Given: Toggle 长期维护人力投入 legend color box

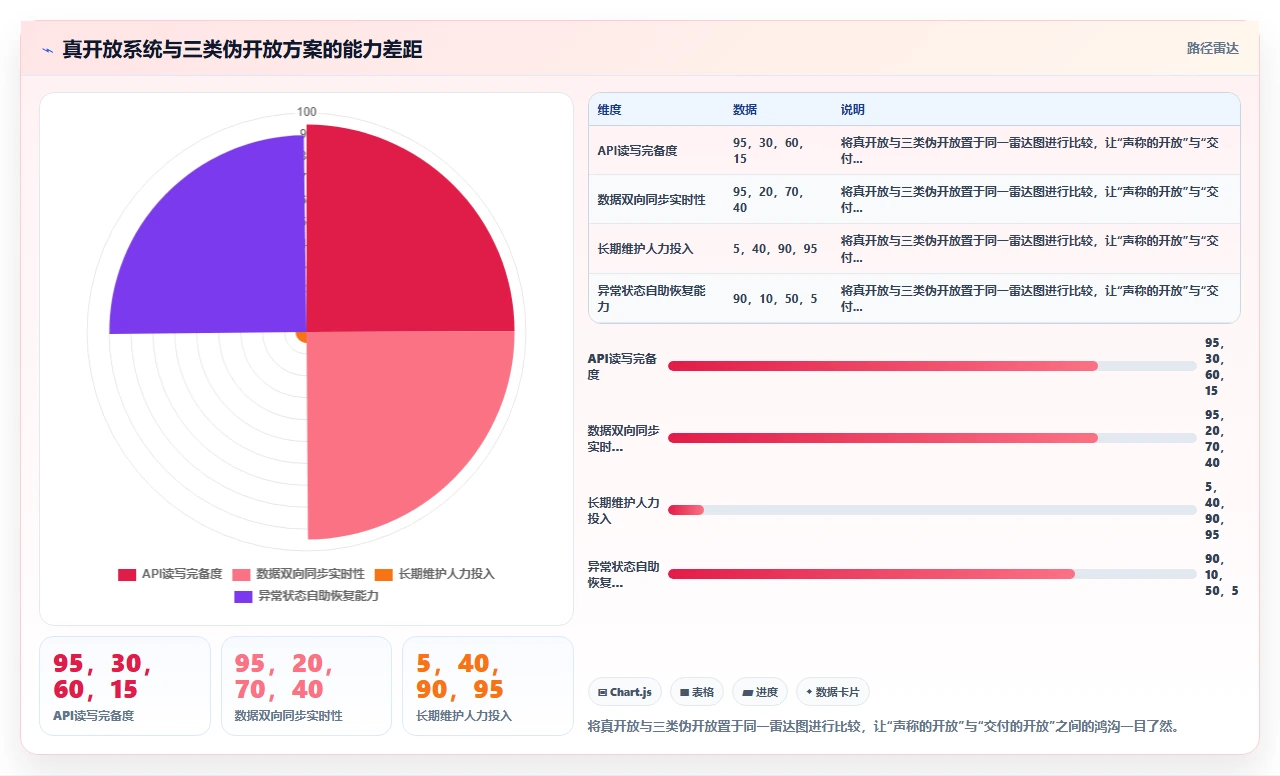Looking at the screenshot, I should click(x=383, y=575).
